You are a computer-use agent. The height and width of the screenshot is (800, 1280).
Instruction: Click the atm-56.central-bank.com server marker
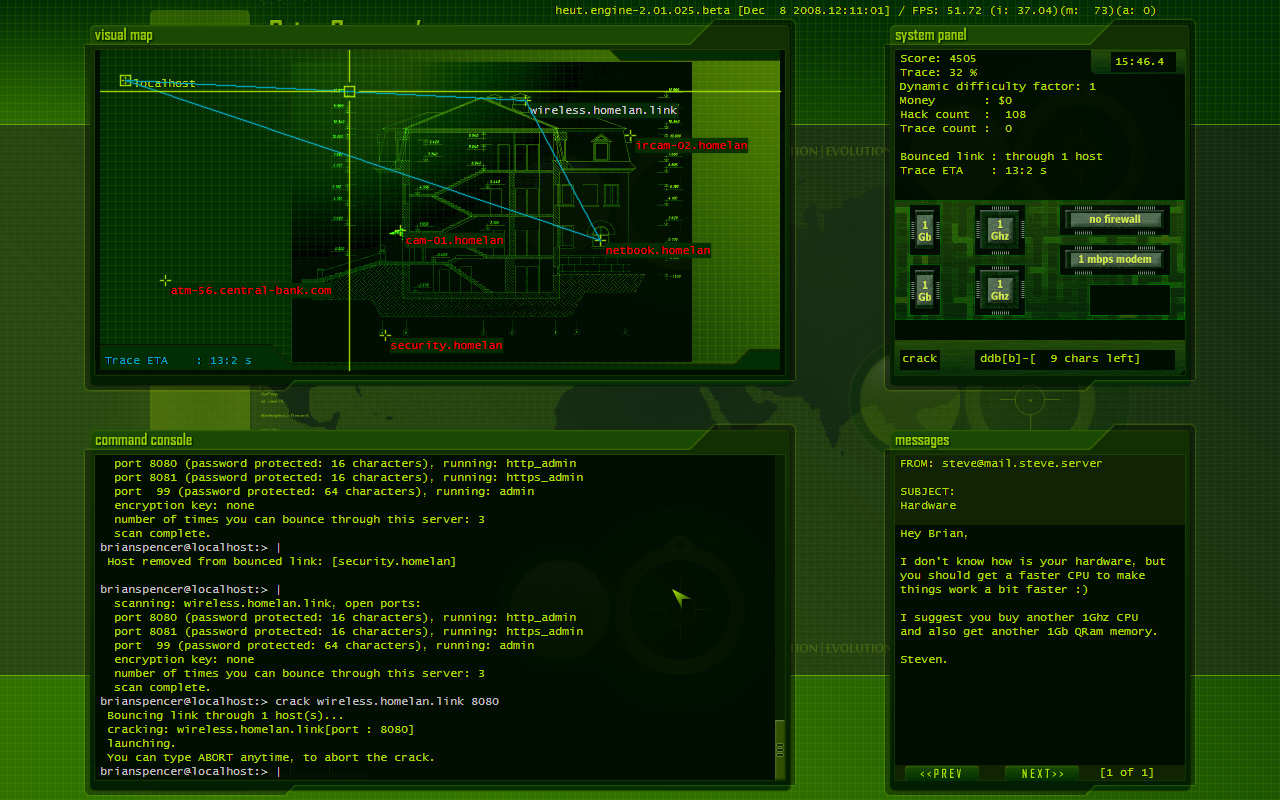click(x=166, y=282)
